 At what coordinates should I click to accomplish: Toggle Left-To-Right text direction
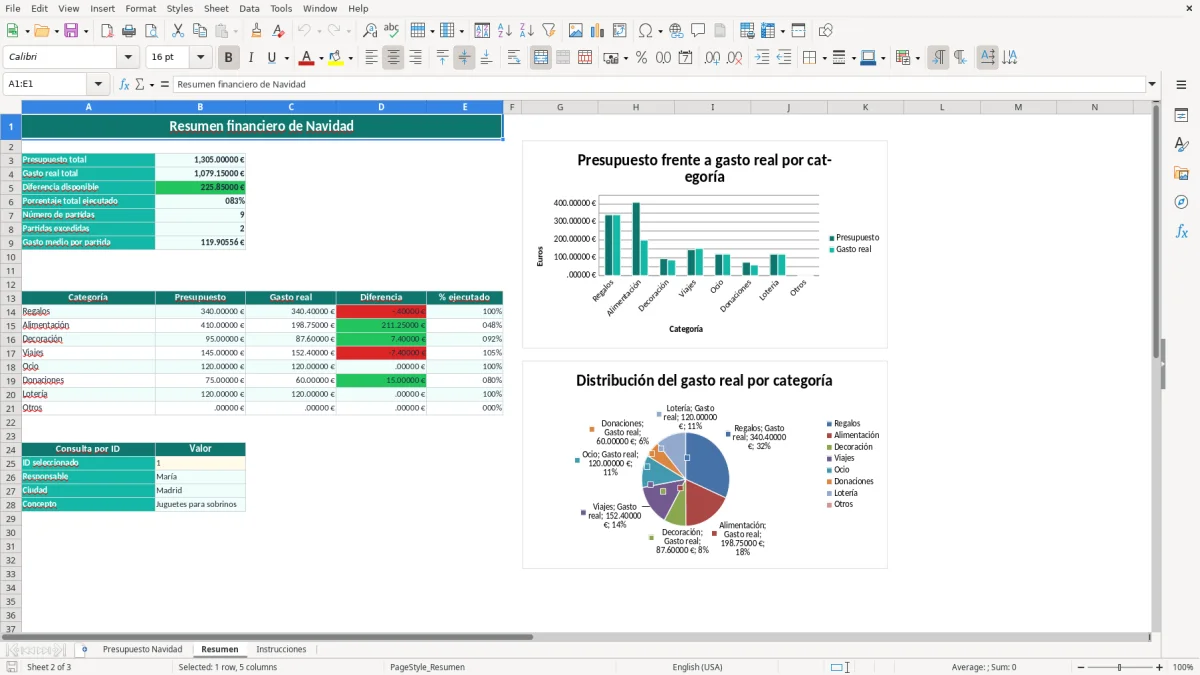click(937, 58)
